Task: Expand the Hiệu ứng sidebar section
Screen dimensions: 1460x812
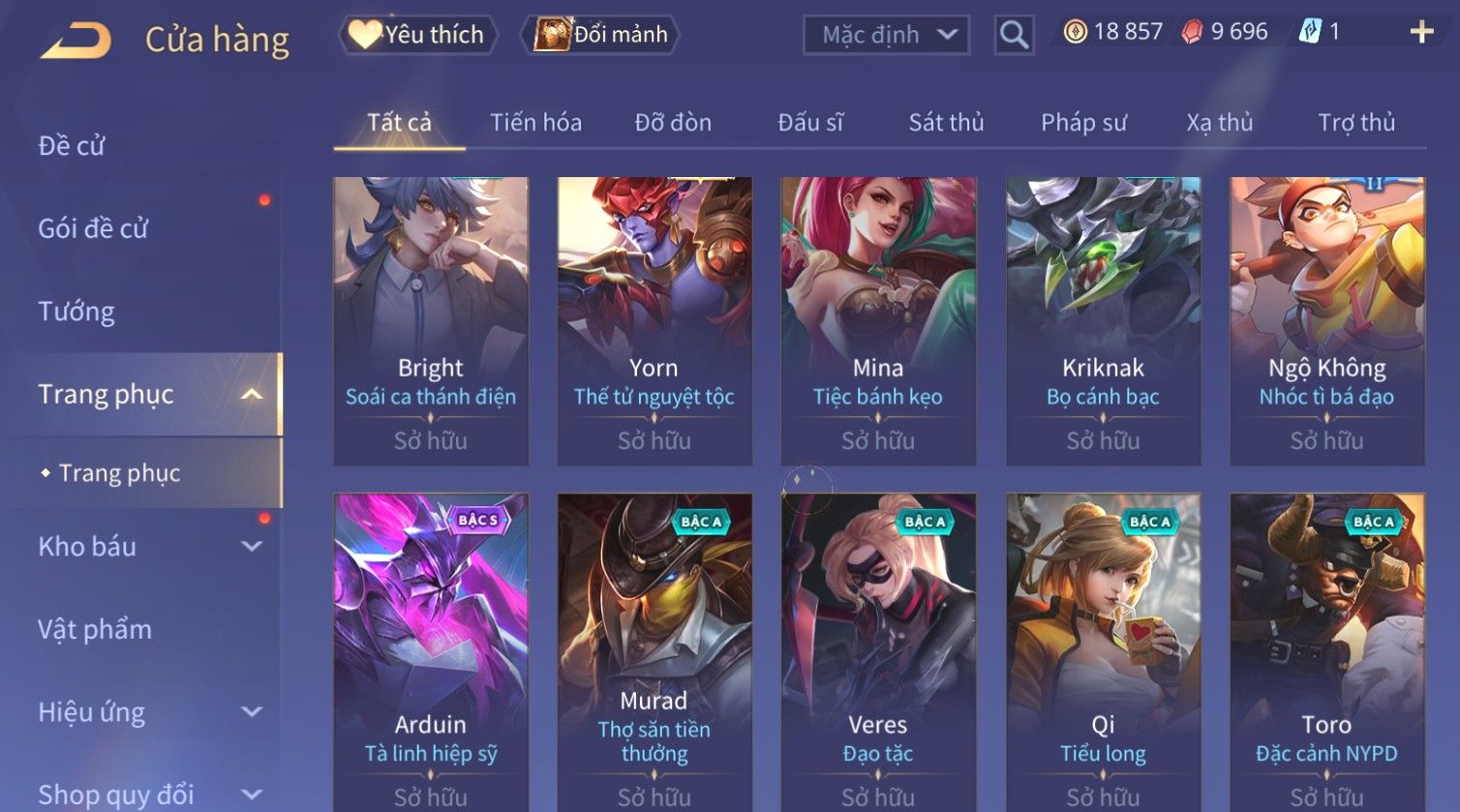Action: point(252,711)
